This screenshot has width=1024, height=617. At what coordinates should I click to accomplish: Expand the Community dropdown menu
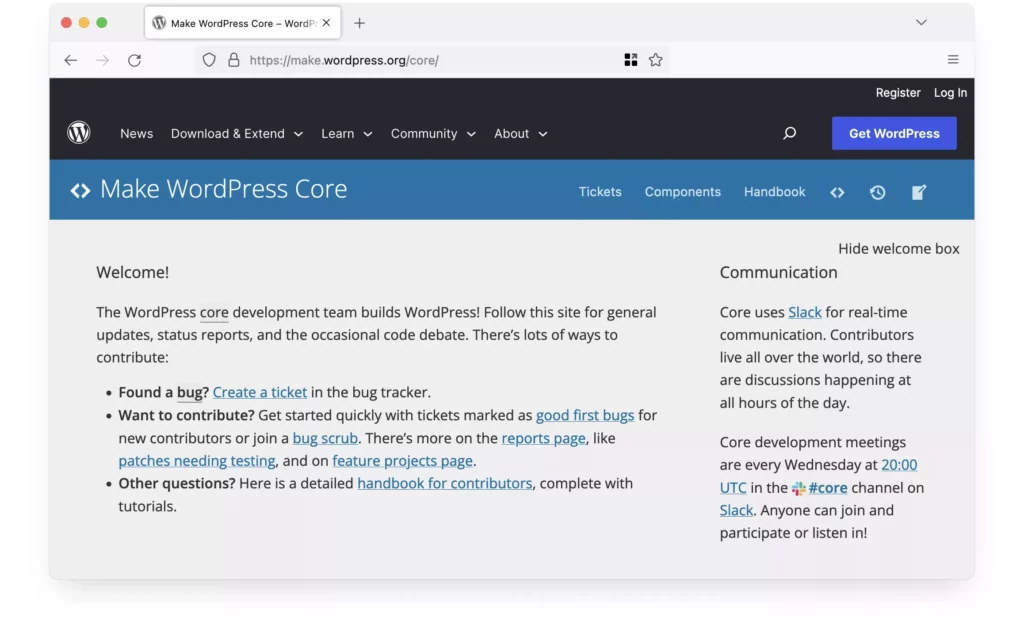tap(433, 133)
